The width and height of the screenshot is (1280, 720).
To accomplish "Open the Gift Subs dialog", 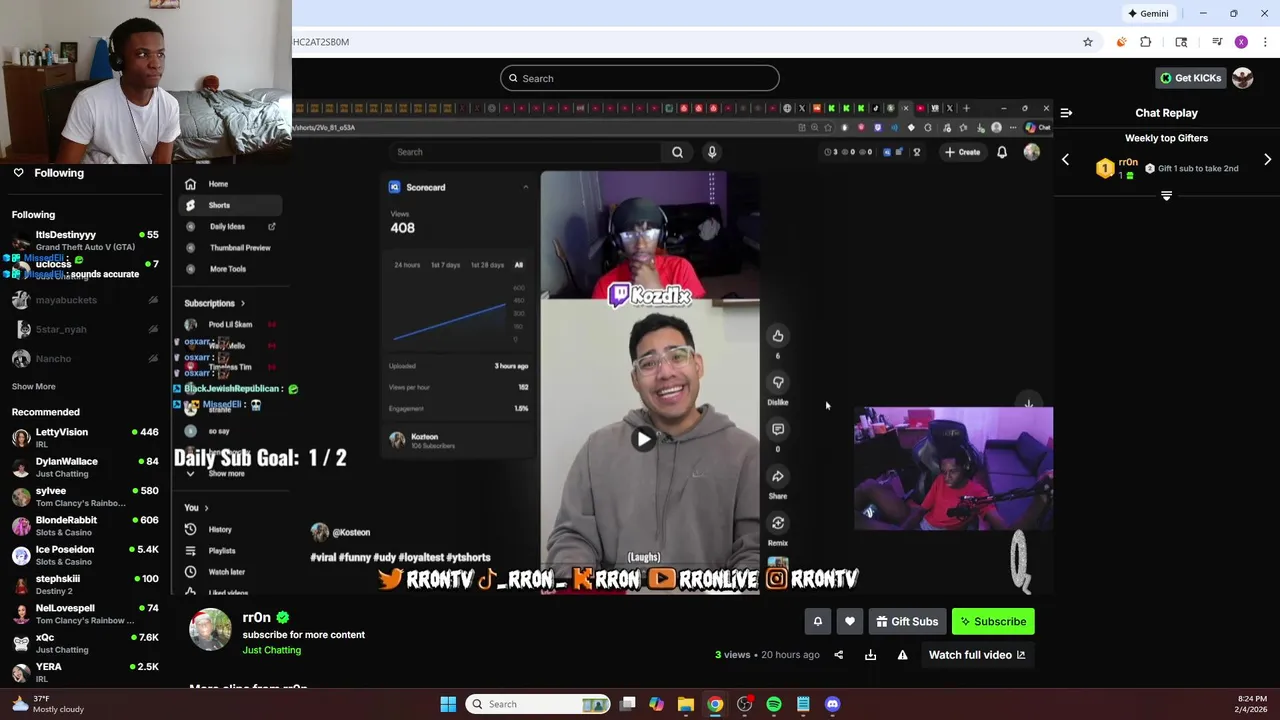I will (x=907, y=621).
